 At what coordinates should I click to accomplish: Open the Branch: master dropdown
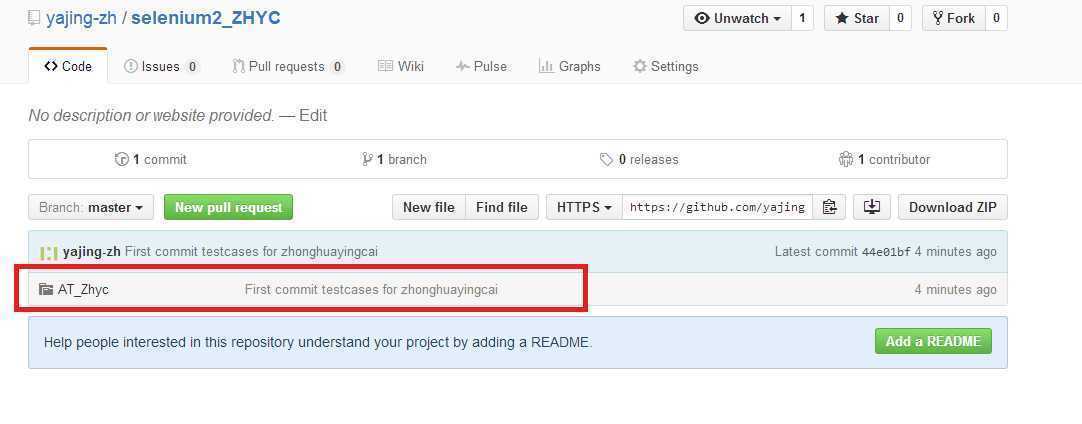91,207
